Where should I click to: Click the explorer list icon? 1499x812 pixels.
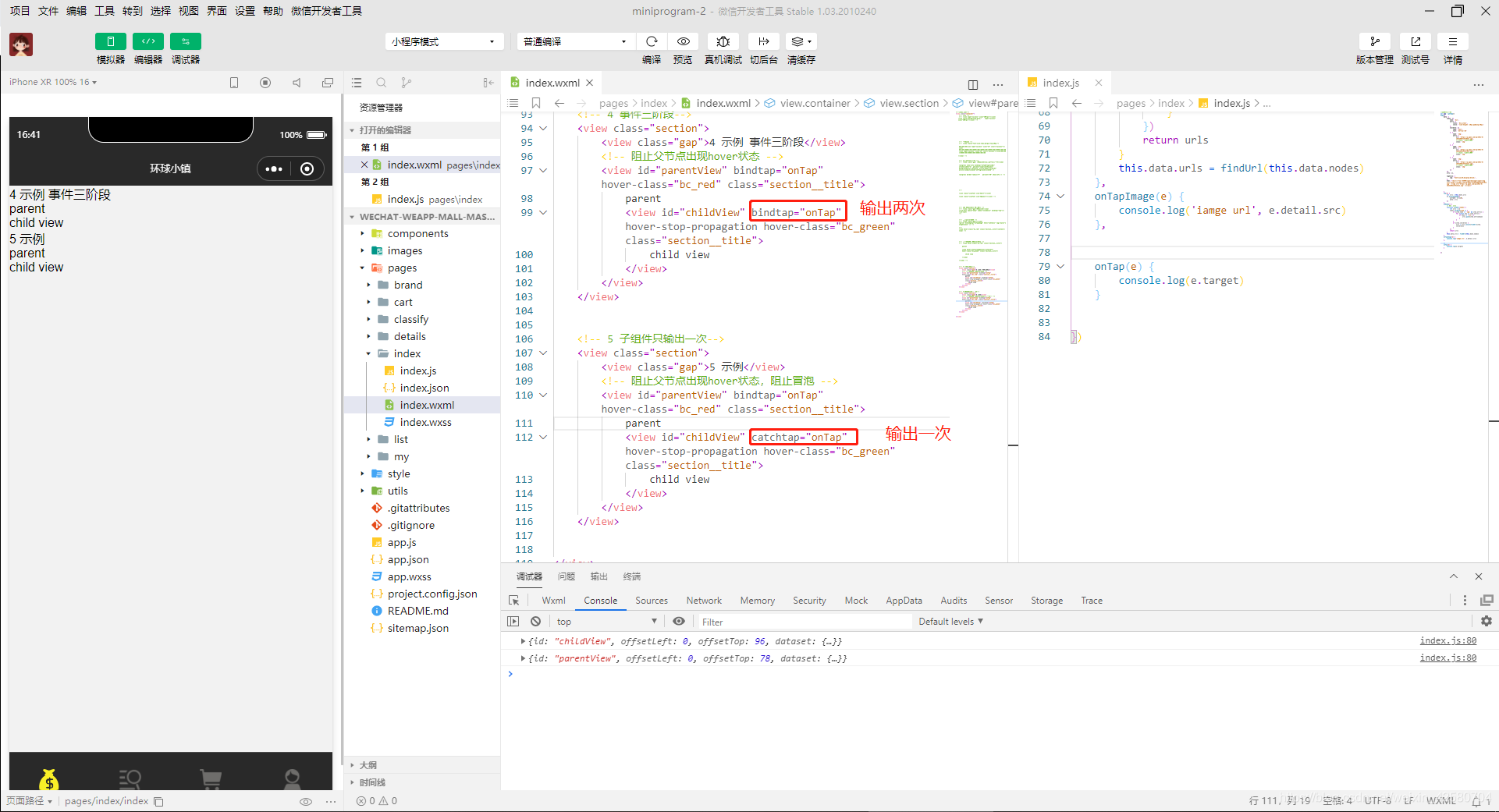pyautogui.click(x=357, y=83)
